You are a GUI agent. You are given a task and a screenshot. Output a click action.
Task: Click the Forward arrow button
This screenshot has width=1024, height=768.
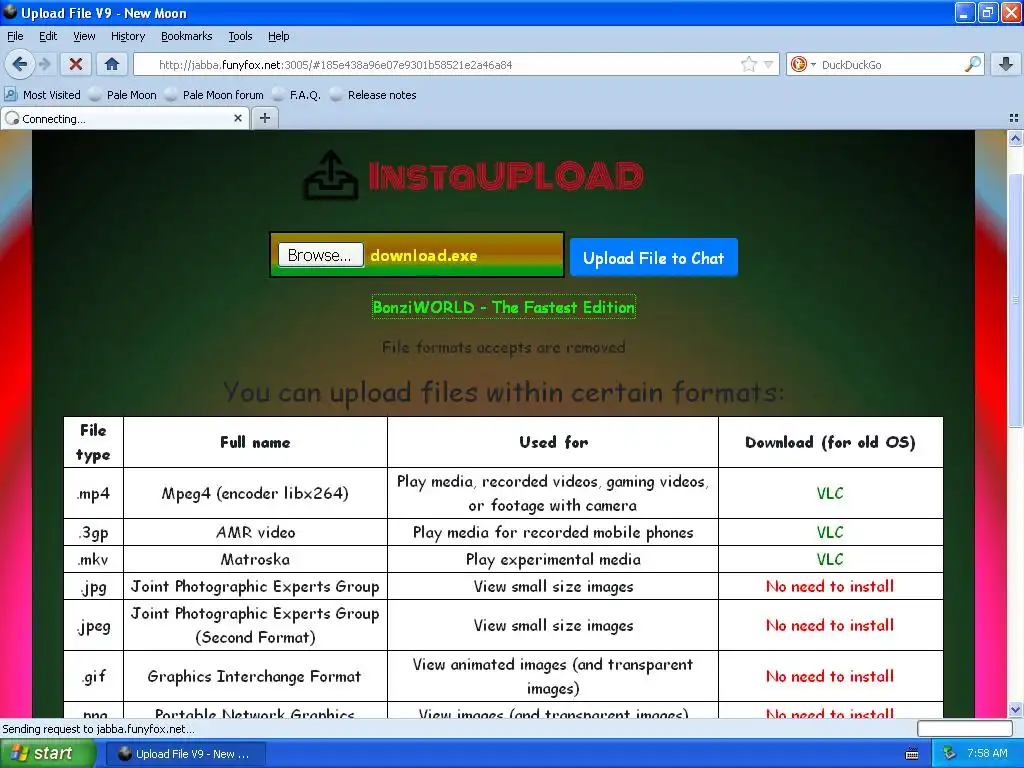[44, 64]
